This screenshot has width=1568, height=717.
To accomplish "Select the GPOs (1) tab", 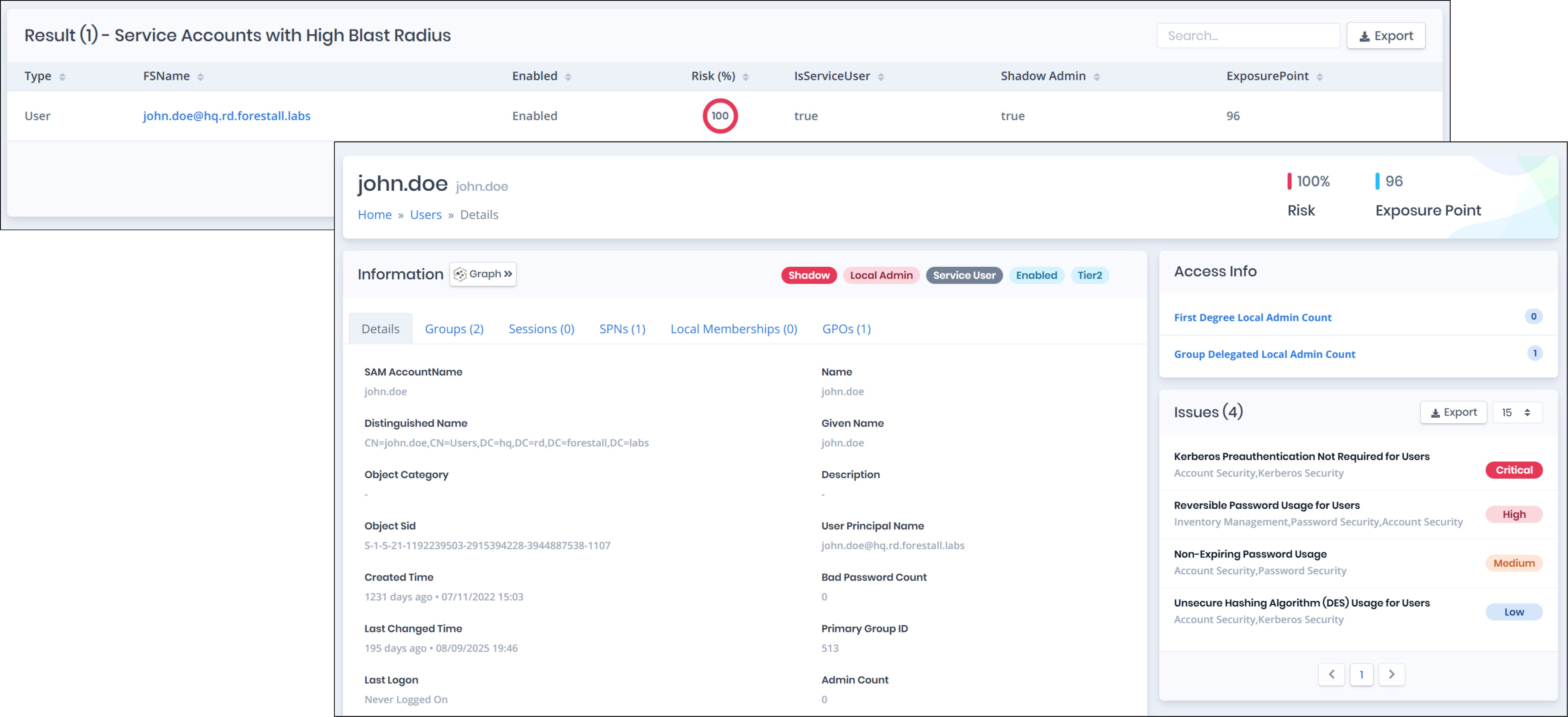I will pyautogui.click(x=847, y=329).
